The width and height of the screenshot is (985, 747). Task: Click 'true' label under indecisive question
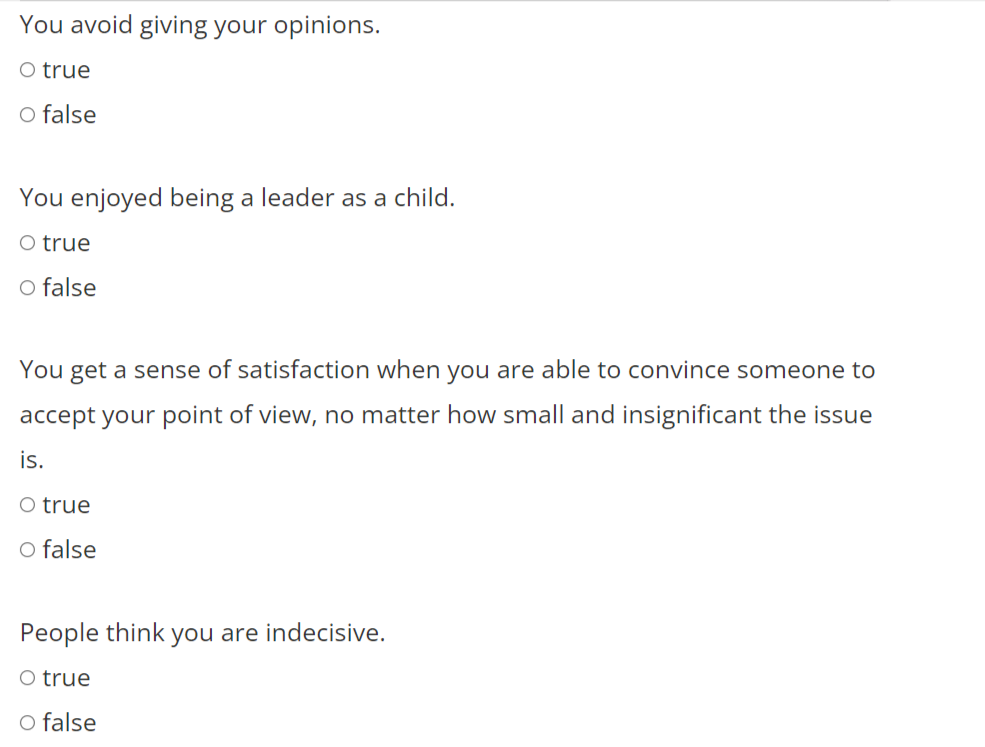66,677
